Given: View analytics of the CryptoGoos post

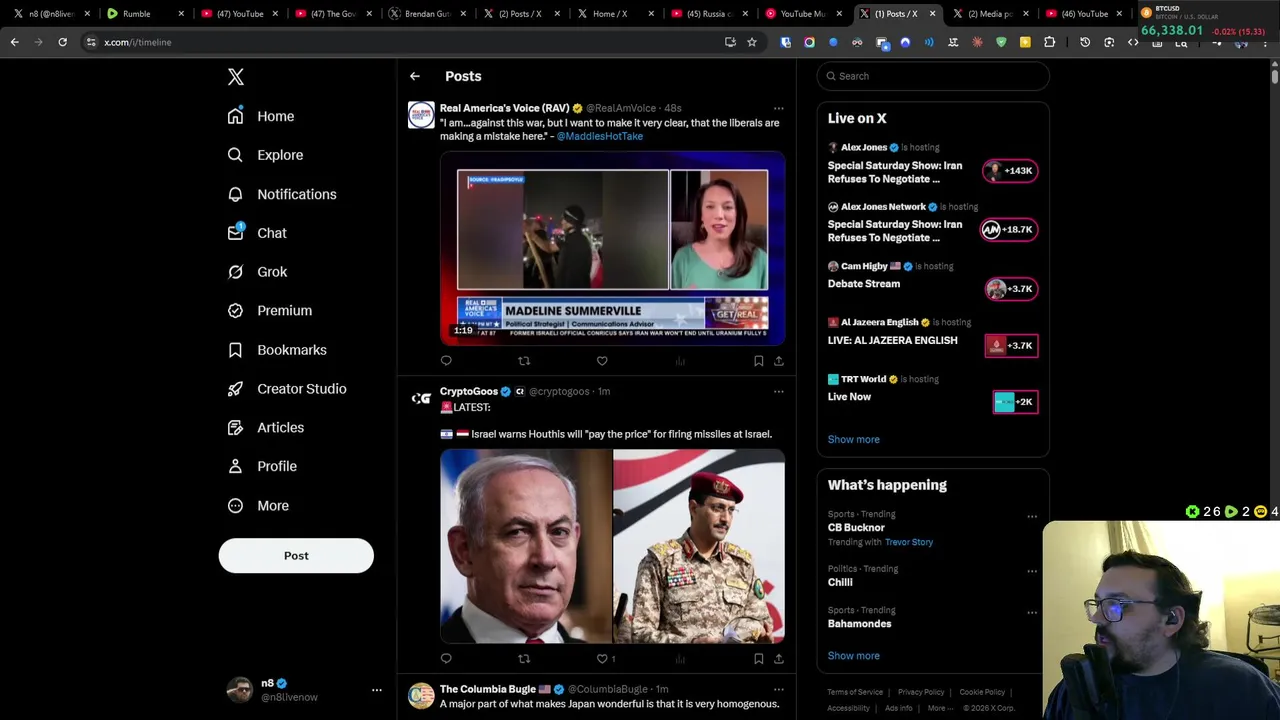Looking at the screenshot, I should click(680, 659).
